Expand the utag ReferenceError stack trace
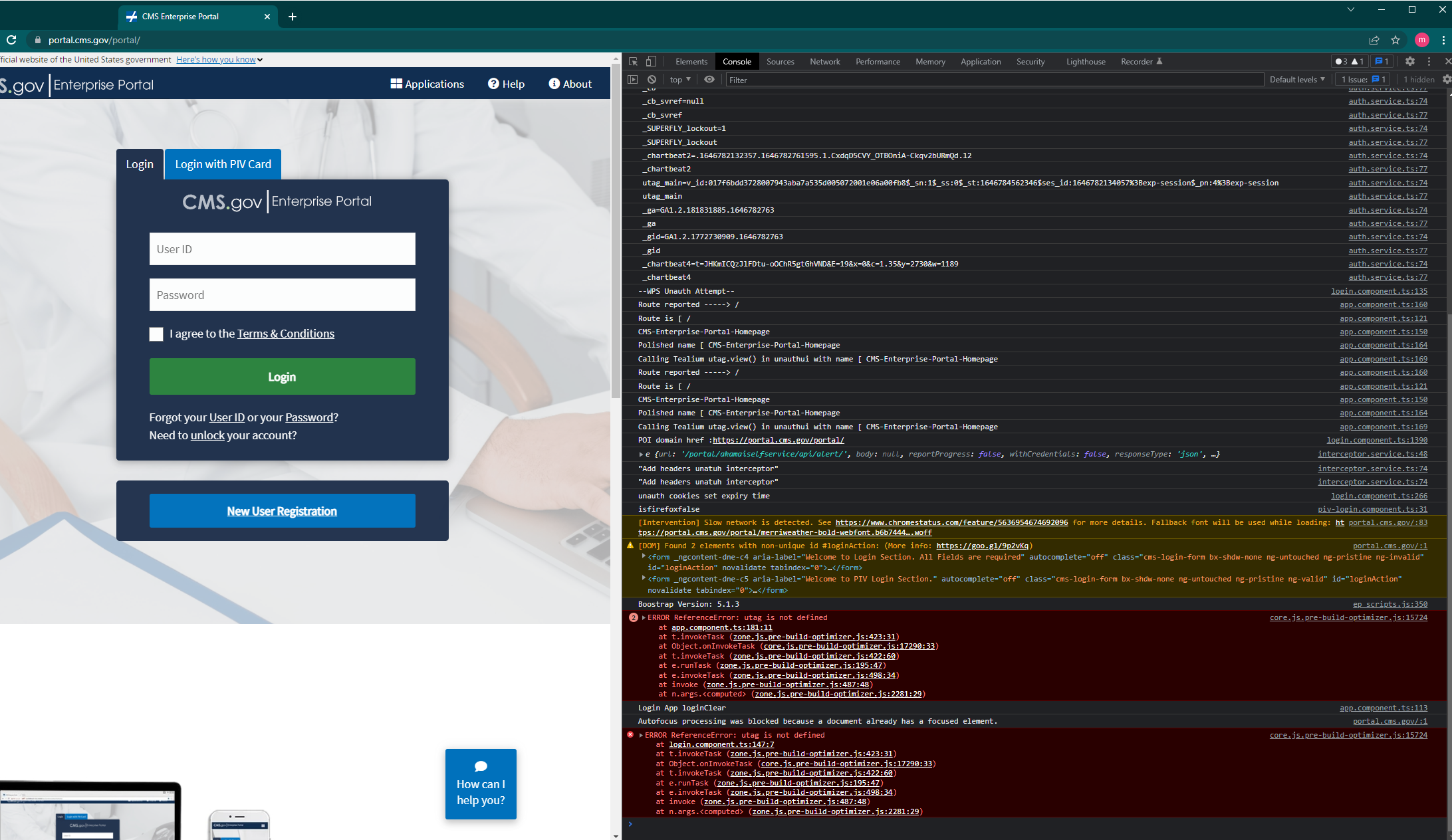This screenshot has height=840, width=1452. [x=644, y=617]
